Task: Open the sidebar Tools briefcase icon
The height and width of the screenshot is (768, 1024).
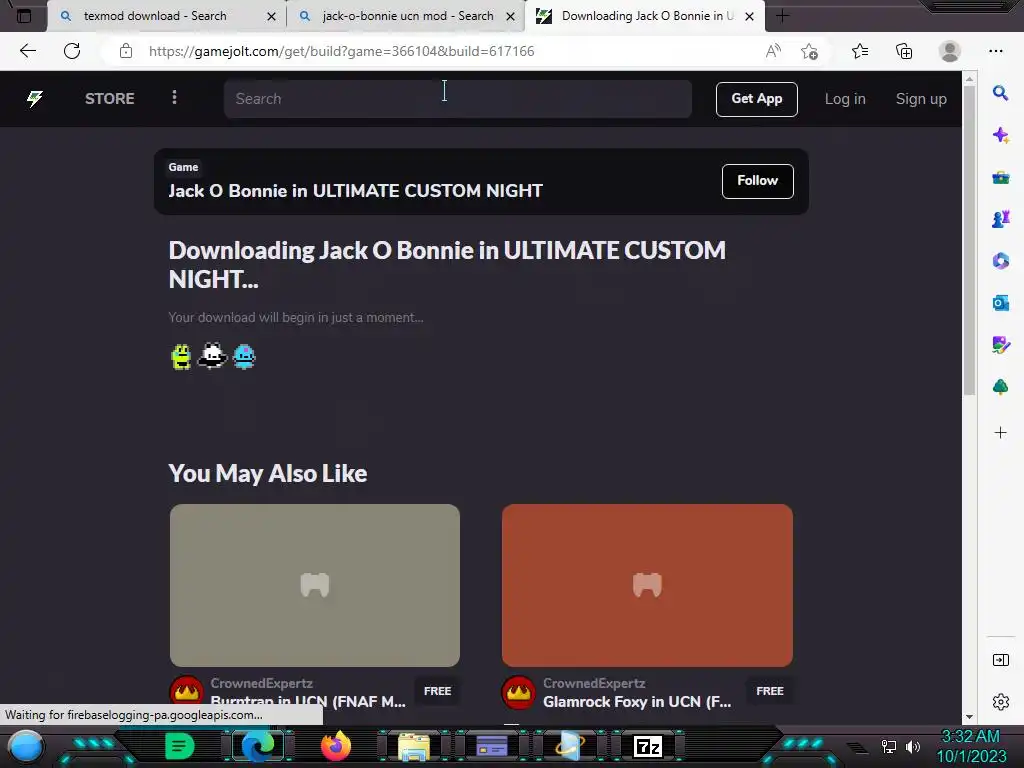Action: click(x=1000, y=177)
